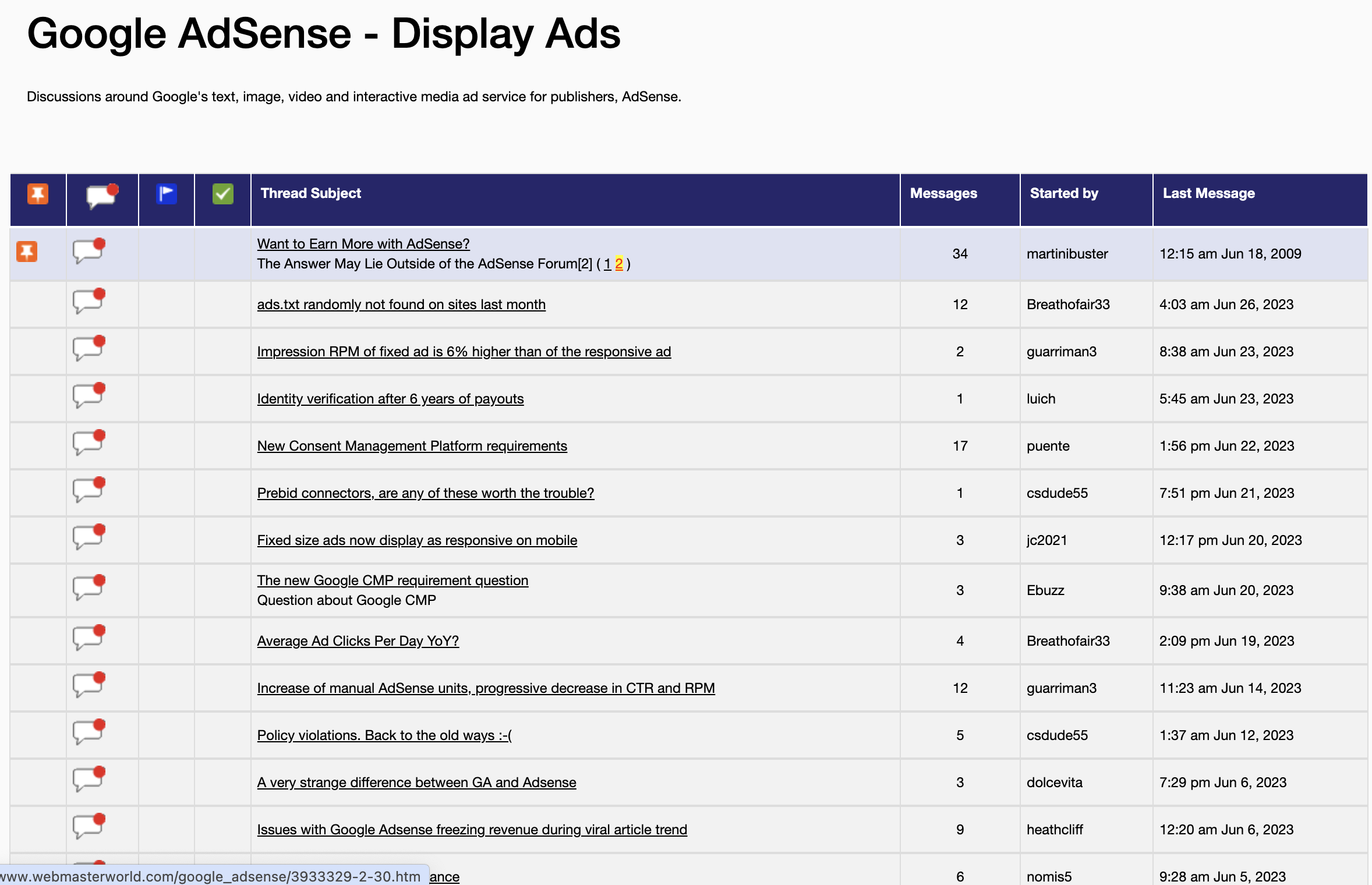The image size is (1372, 885).
Task: Click speech bubble icon for Google CMP requirement thread
Action: (89, 587)
